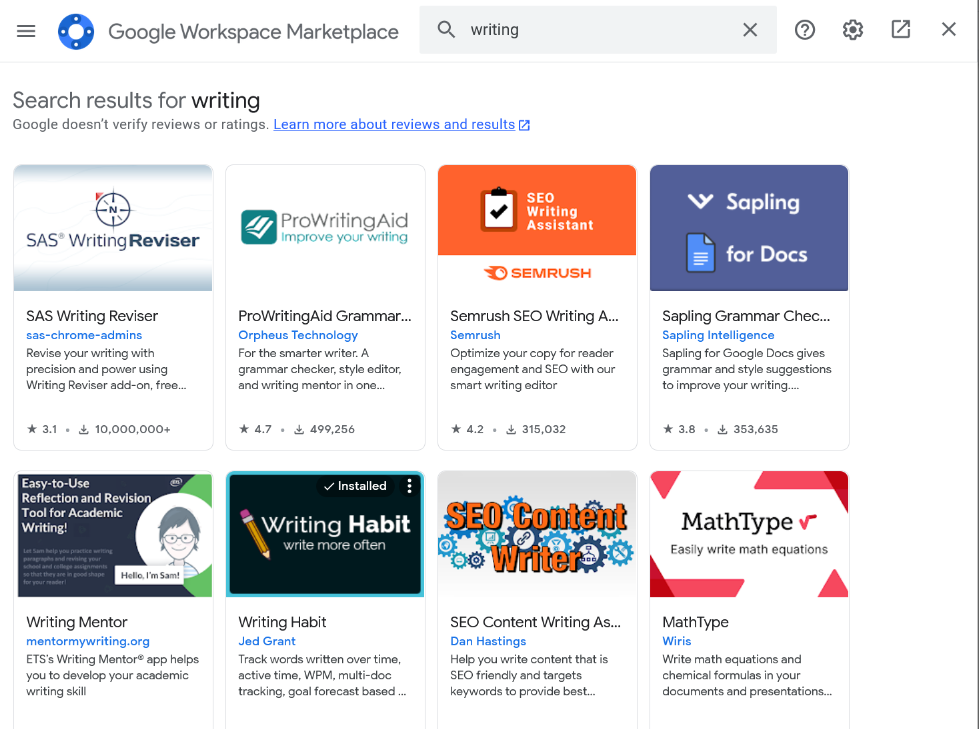
Task: Open the SEO Writing Assistant Semrush banner
Action: tap(537, 228)
